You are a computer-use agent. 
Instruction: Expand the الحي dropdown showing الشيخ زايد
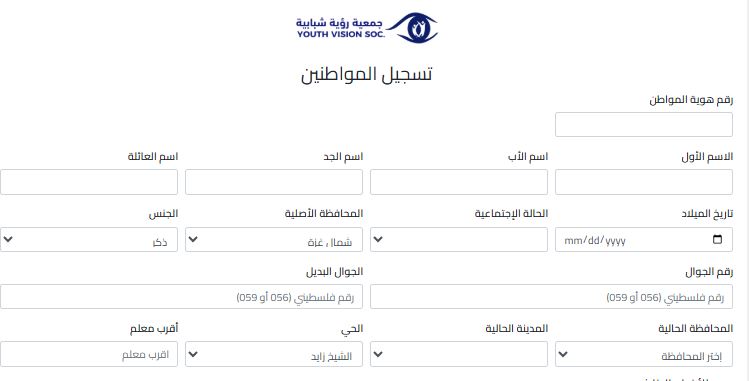pos(274,354)
